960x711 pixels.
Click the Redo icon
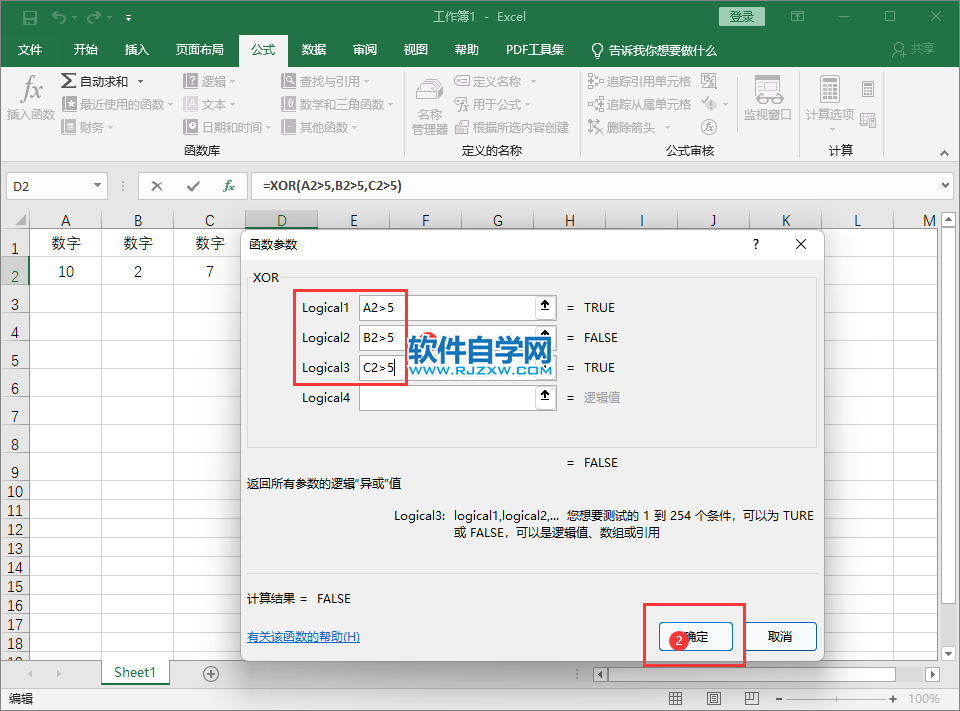pyautogui.click(x=94, y=17)
